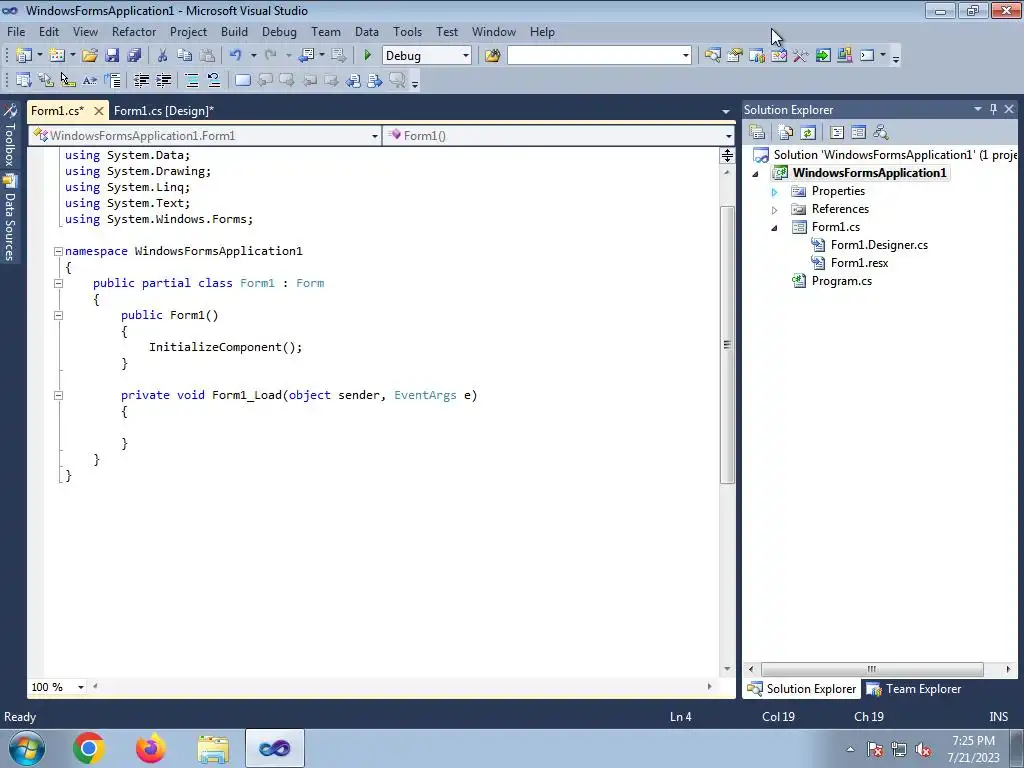Click the Start Page green arrow icon
The width and height of the screenshot is (1024, 768).
coord(823,56)
